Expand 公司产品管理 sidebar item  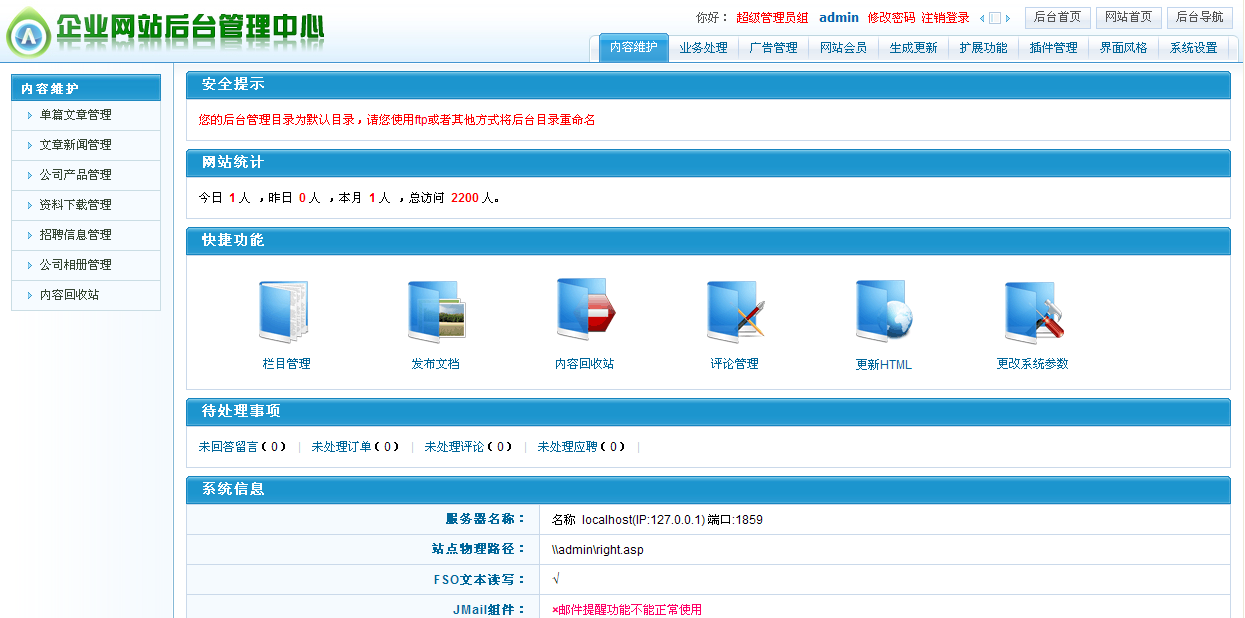coord(75,175)
